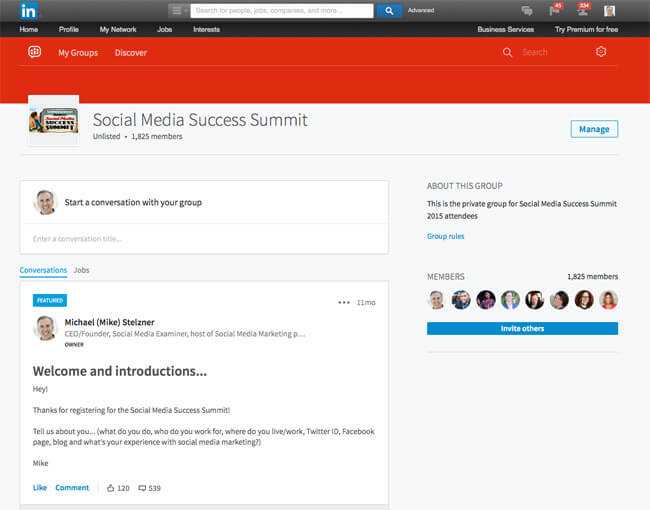Click the Groups icon in red banner
The width and height of the screenshot is (650, 510).
click(35, 52)
